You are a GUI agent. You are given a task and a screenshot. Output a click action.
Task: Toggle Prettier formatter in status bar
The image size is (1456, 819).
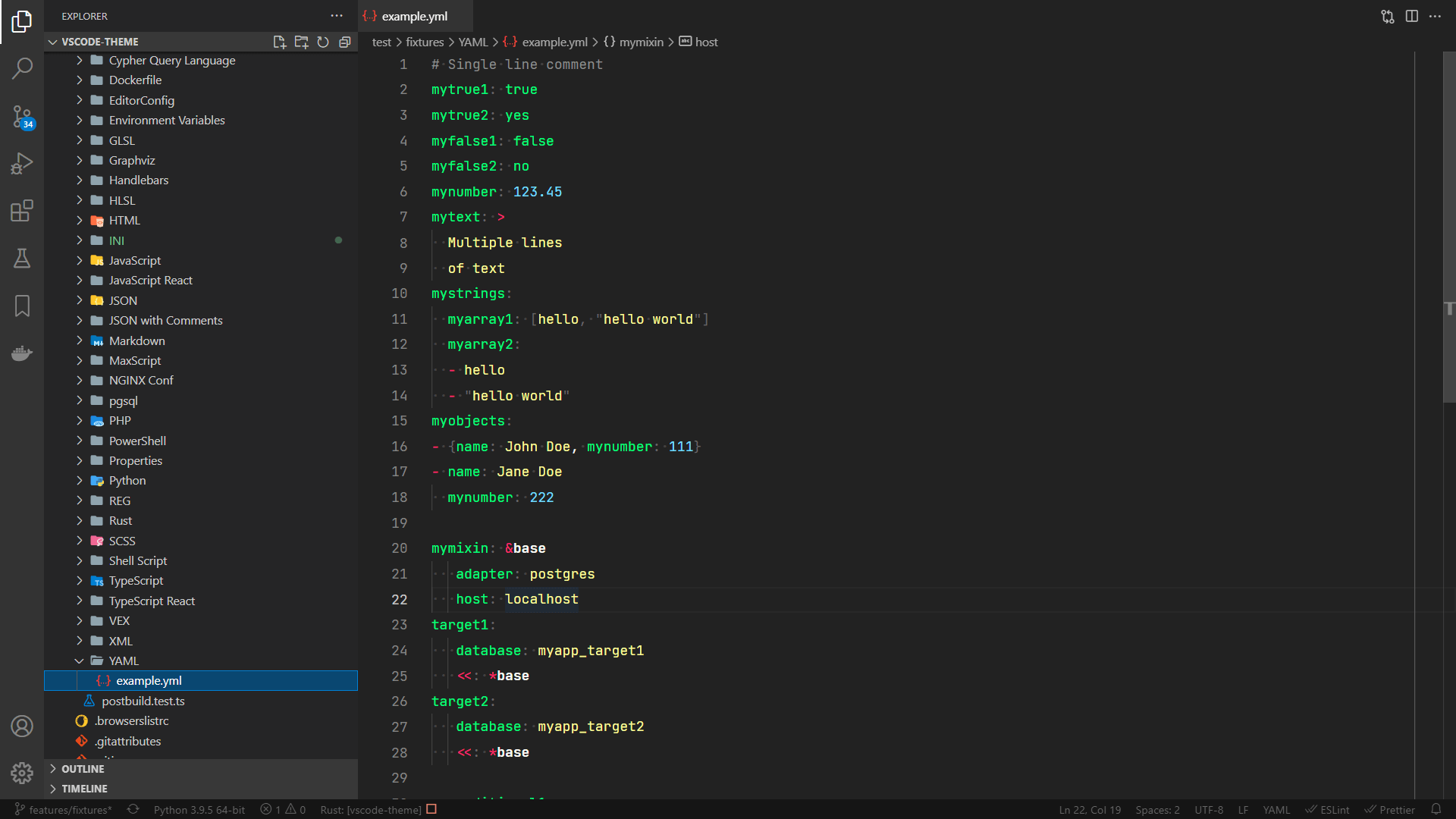(x=1390, y=809)
